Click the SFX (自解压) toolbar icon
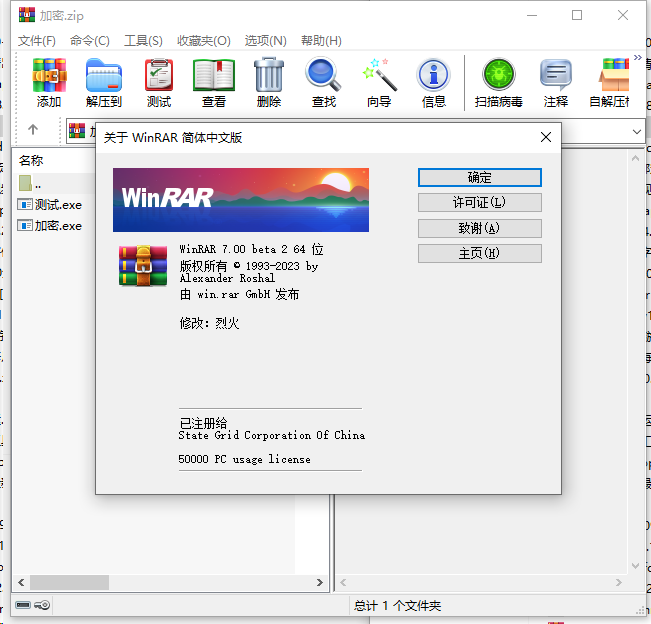This screenshot has width=651, height=624. 609,82
